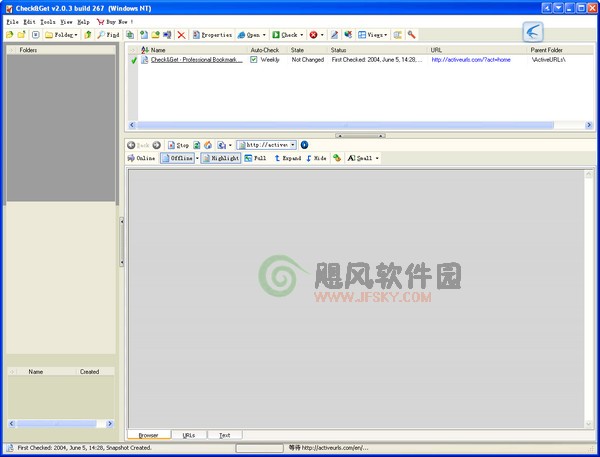This screenshot has width=600, height=457.
Task: Open the Tools menu
Action: (48, 22)
